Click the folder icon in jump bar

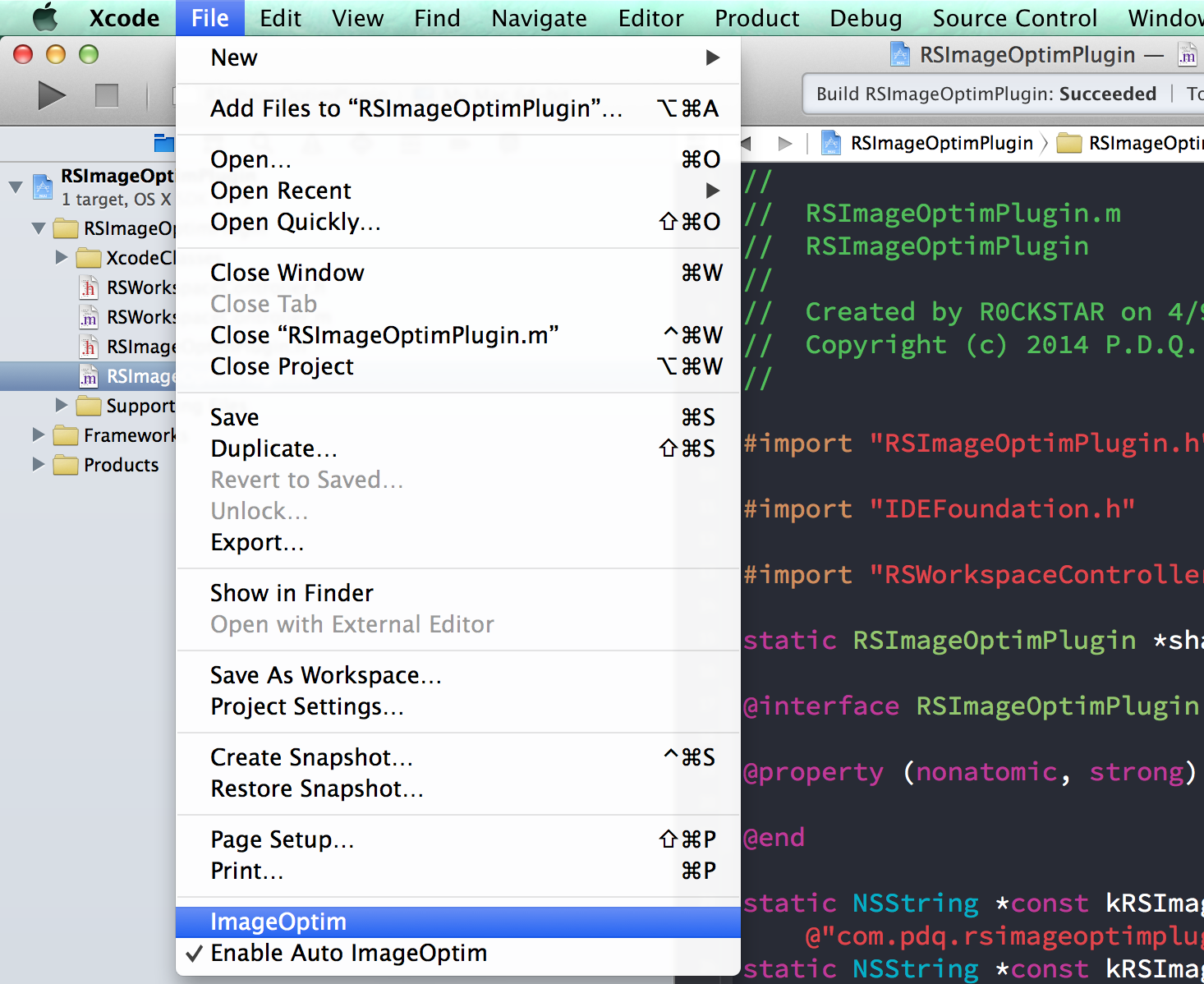point(1068,144)
